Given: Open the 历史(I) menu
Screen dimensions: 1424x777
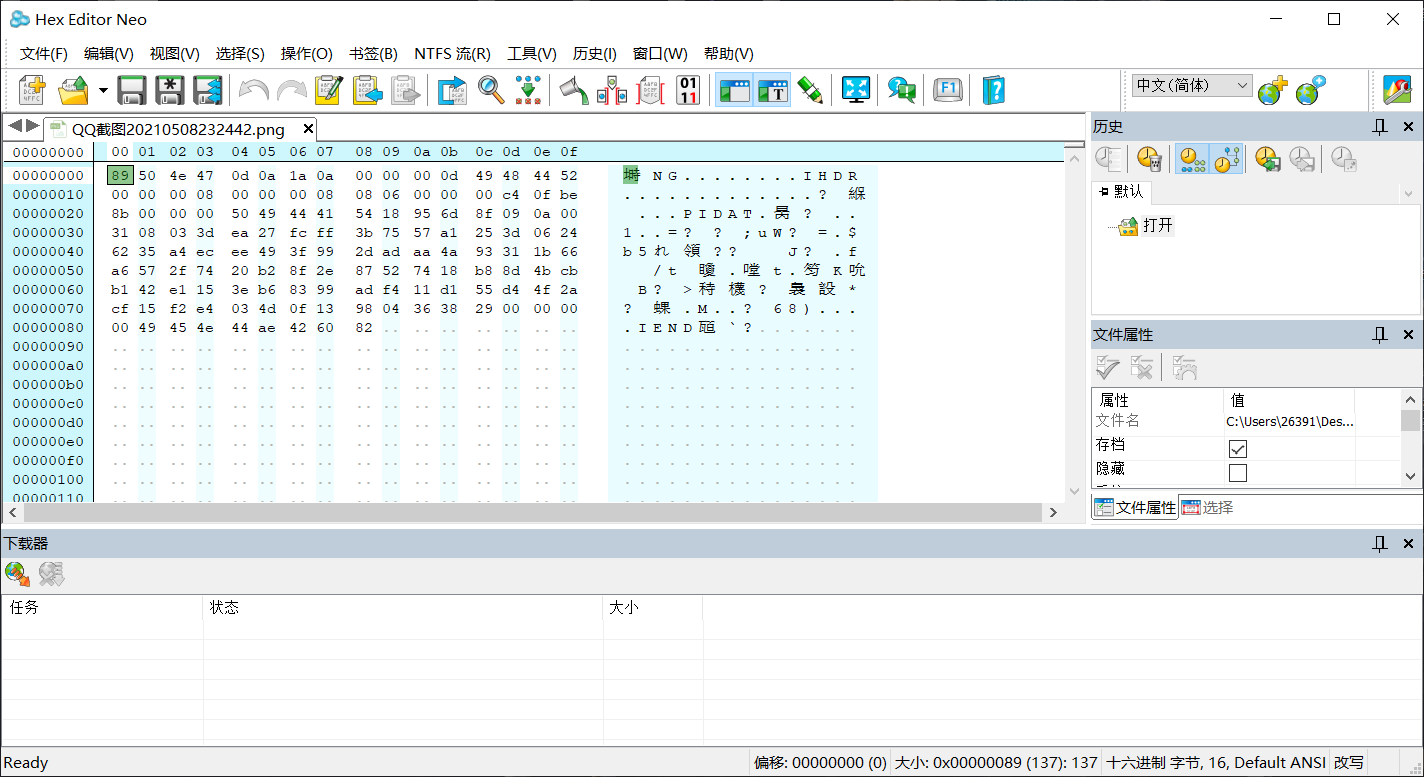Looking at the screenshot, I should (594, 54).
